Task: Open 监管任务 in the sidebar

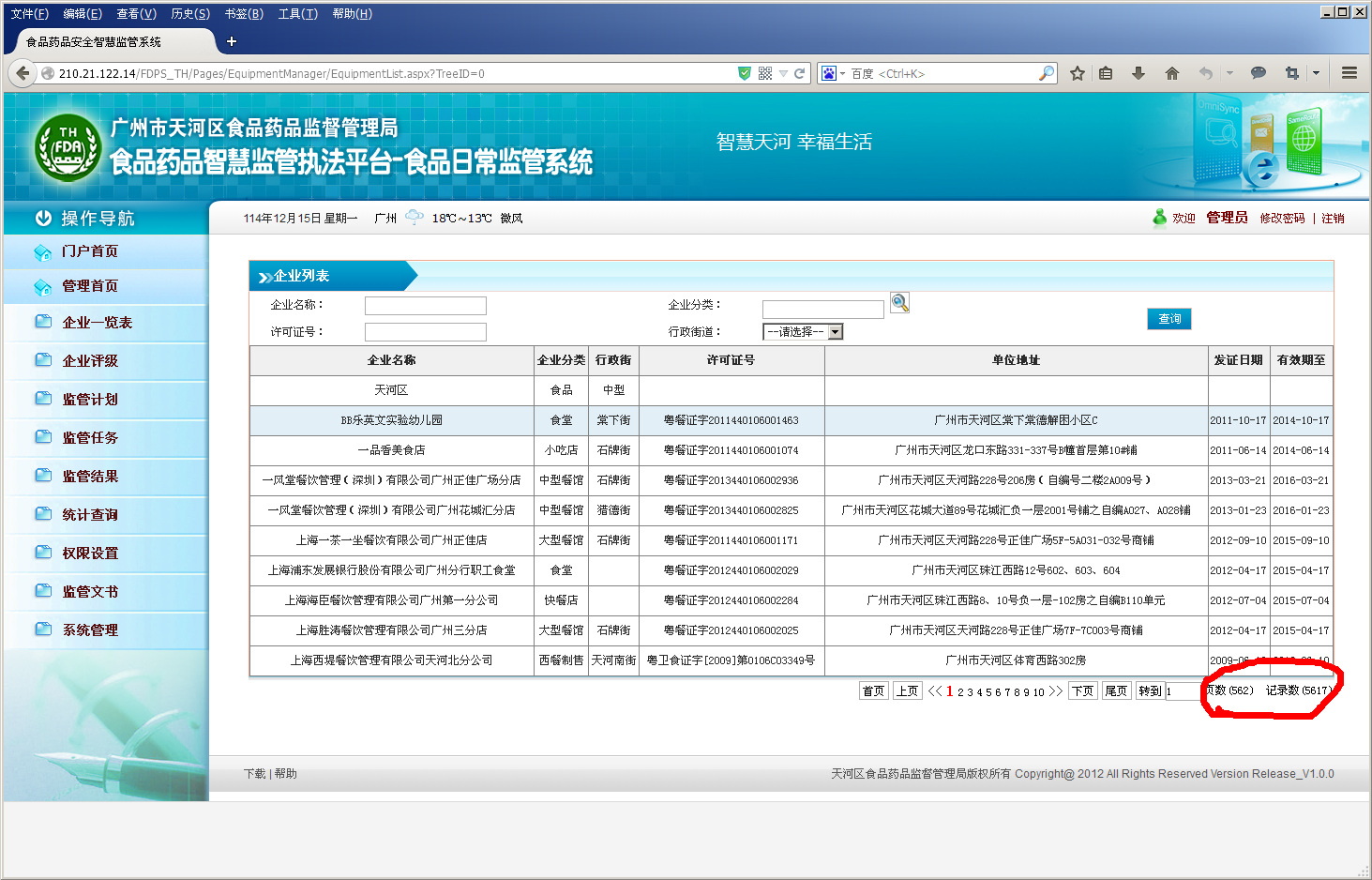Action: tap(90, 438)
